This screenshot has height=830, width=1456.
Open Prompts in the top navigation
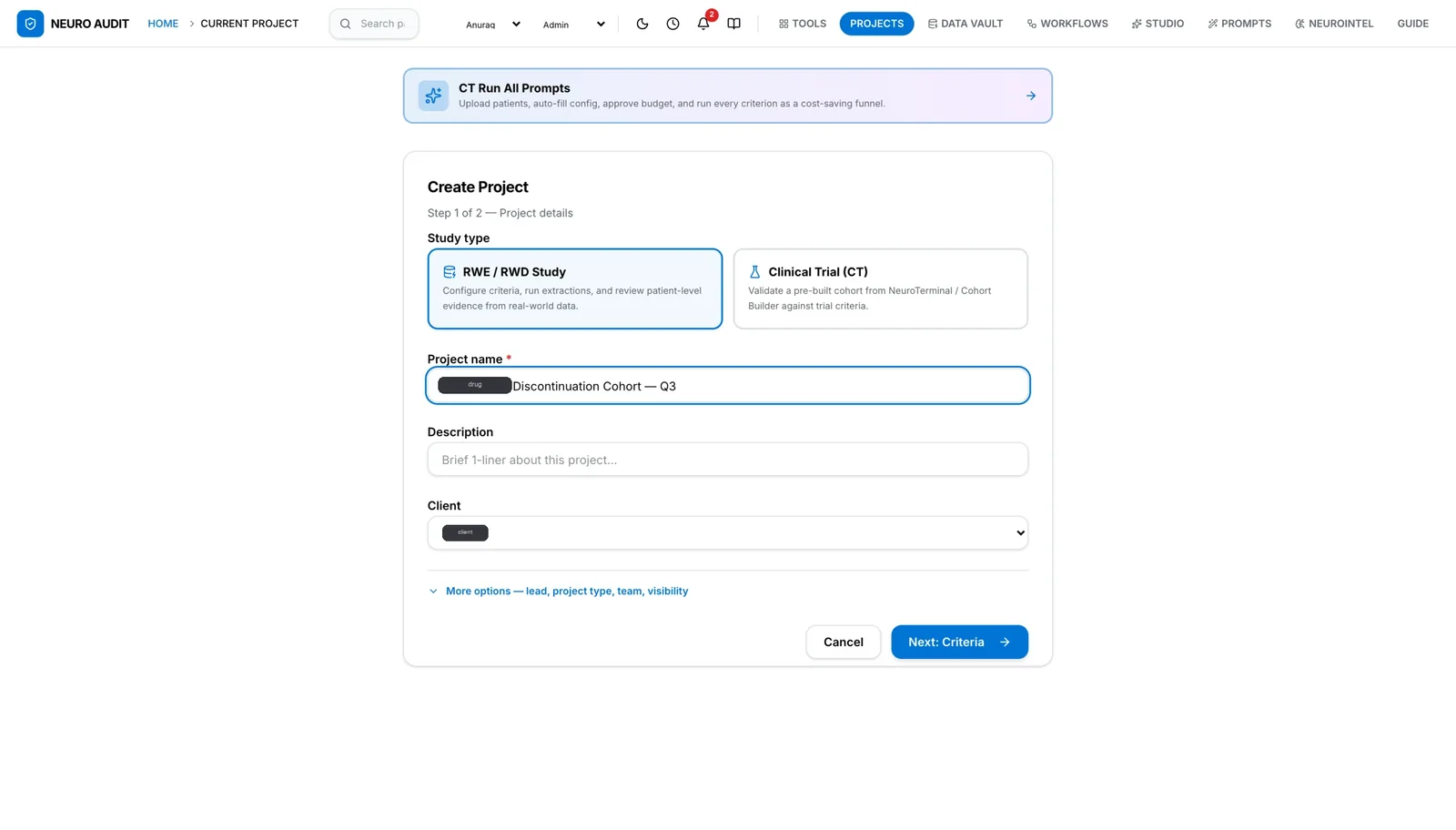pos(1239,24)
